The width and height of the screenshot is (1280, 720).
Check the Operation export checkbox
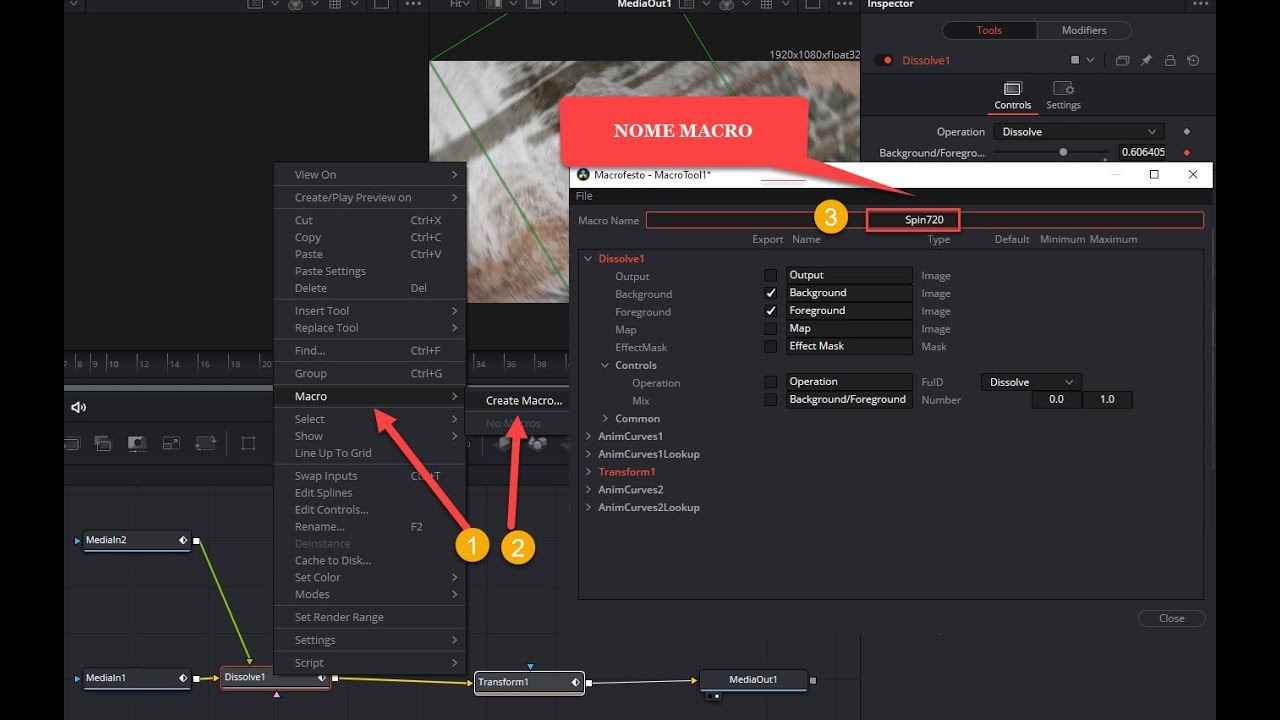[x=770, y=382]
